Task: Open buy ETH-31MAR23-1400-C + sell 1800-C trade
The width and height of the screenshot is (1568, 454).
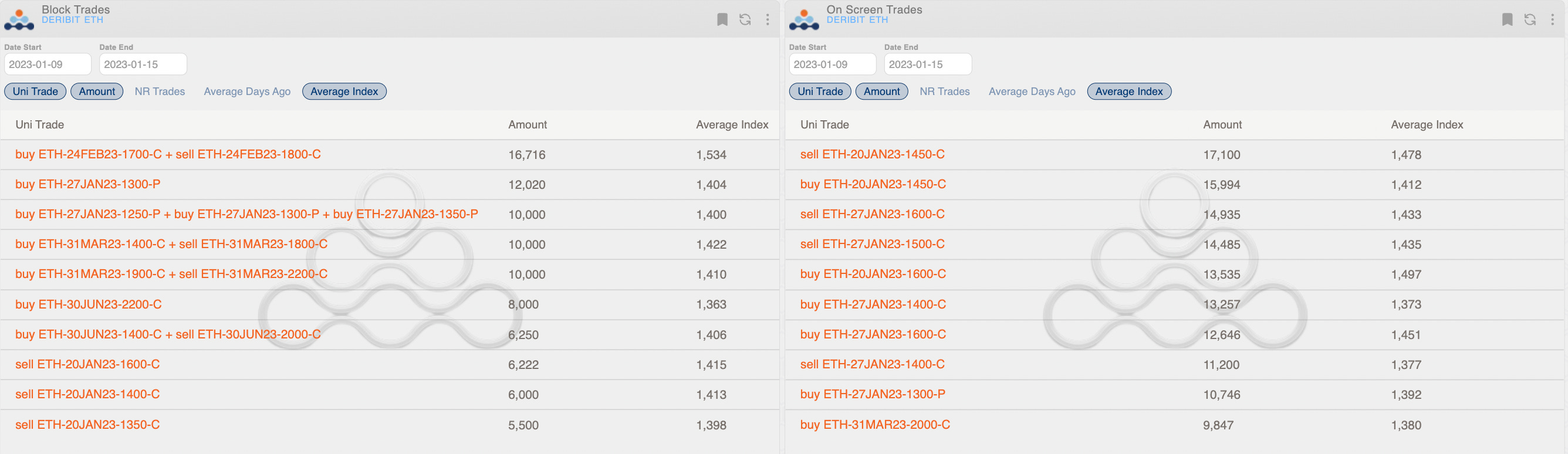Action: (x=171, y=244)
